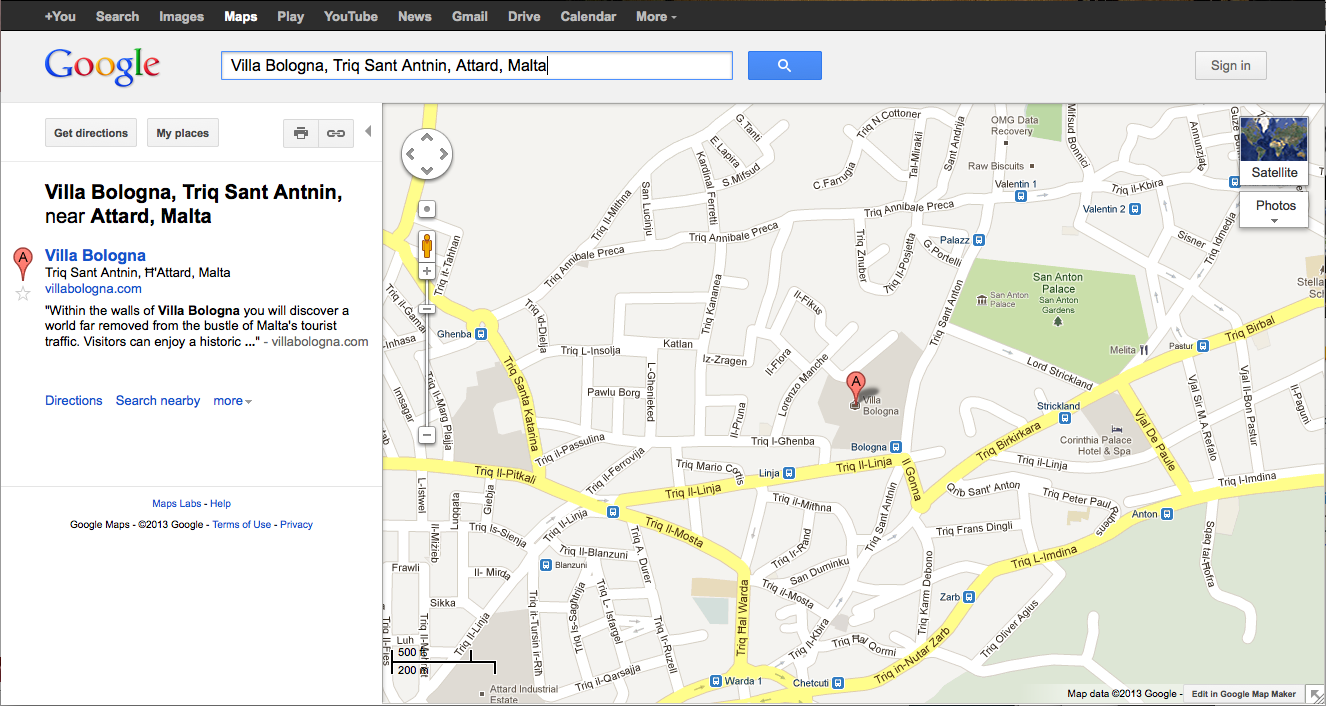
Task: Click the Valentin 1 bus stop icon
Action: [1020, 196]
